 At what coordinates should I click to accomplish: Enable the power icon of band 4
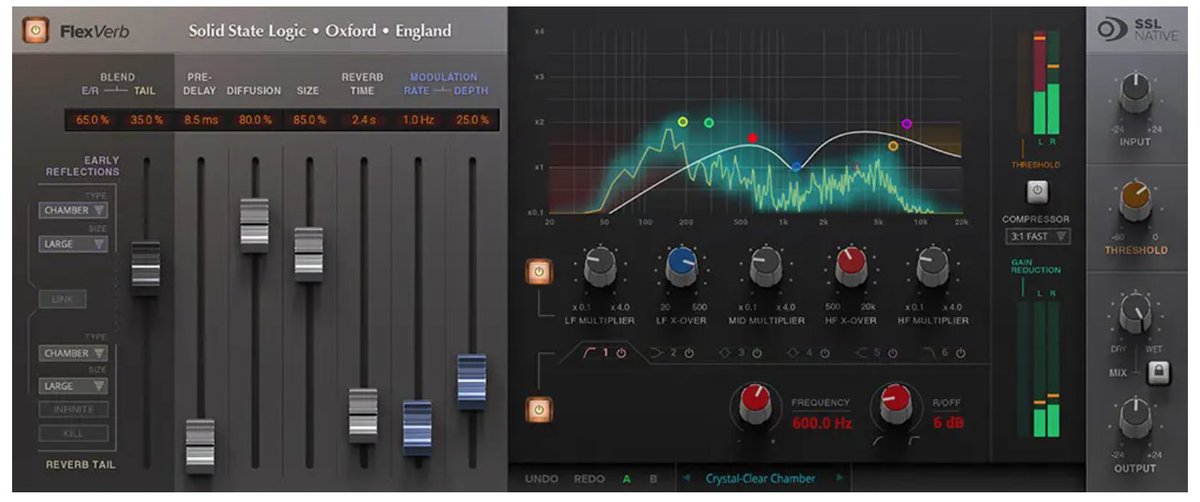coord(824,353)
